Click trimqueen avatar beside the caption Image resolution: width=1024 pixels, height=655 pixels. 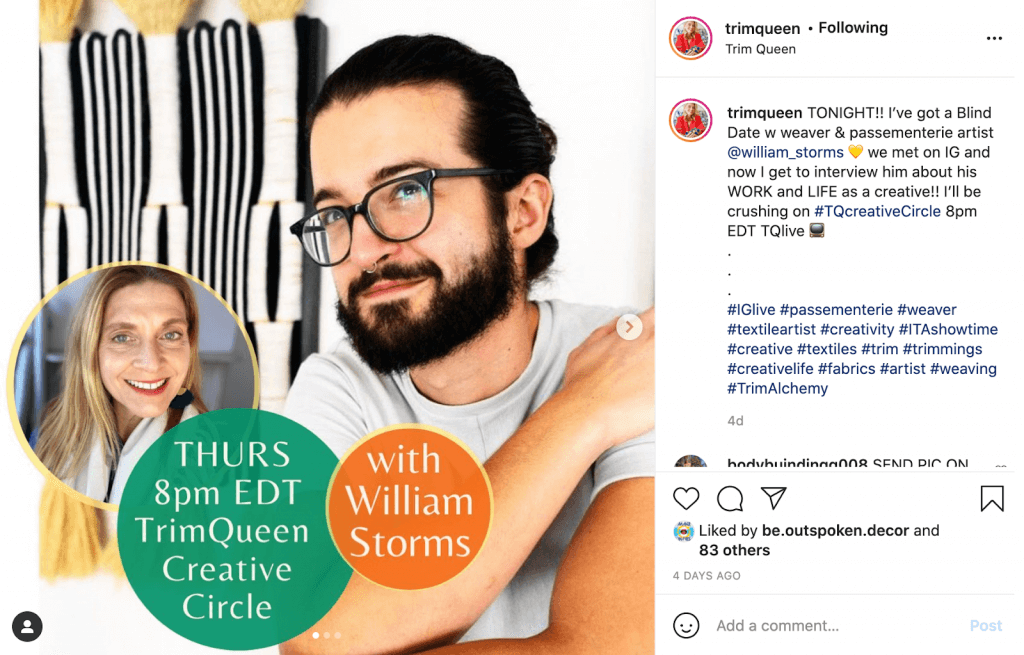[690, 120]
